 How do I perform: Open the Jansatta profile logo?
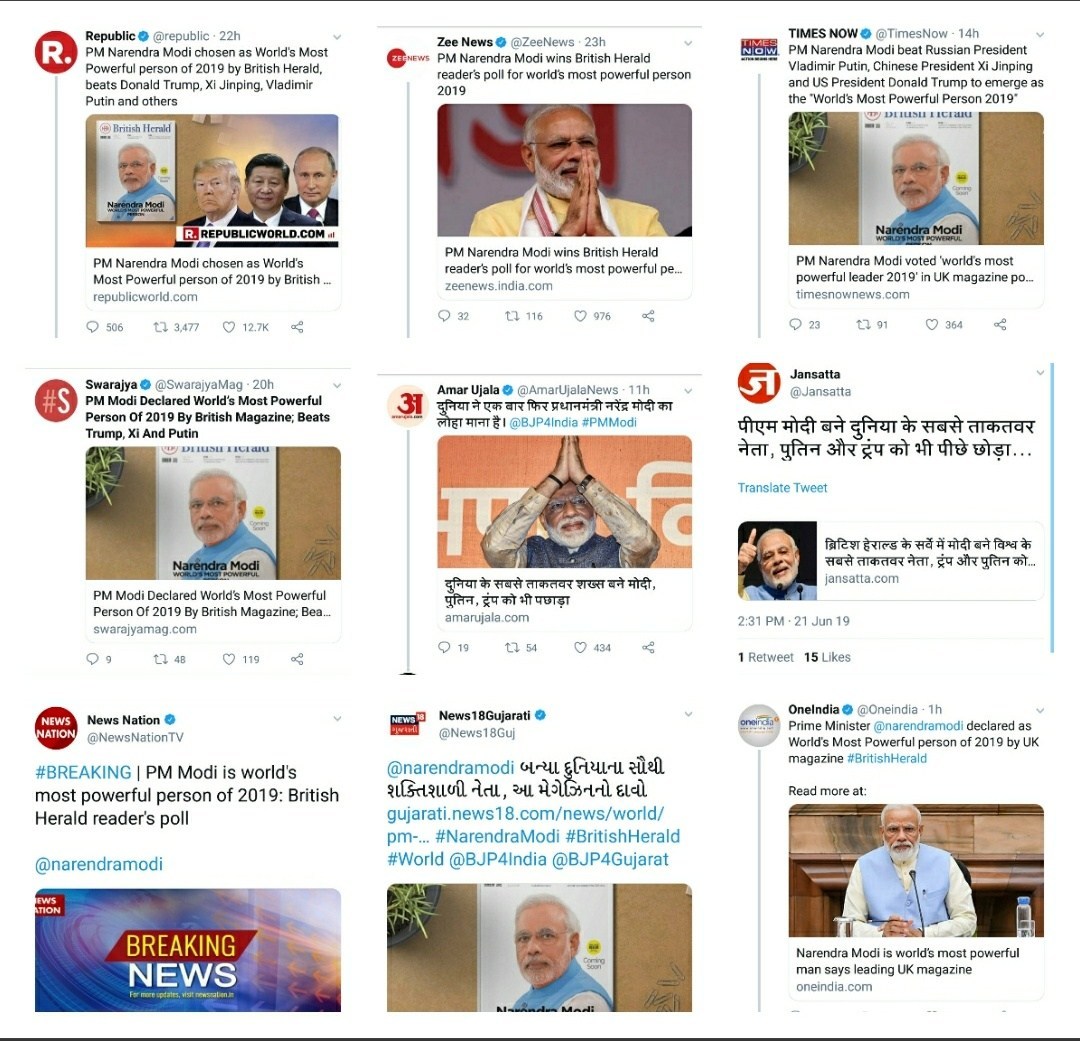pyautogui.click(x=758, y=382)
